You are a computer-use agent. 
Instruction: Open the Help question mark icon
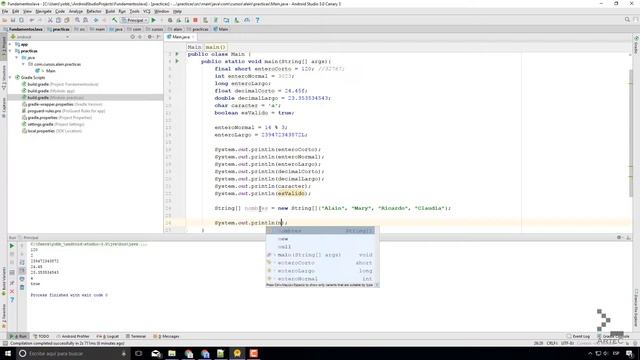point(257,20)
